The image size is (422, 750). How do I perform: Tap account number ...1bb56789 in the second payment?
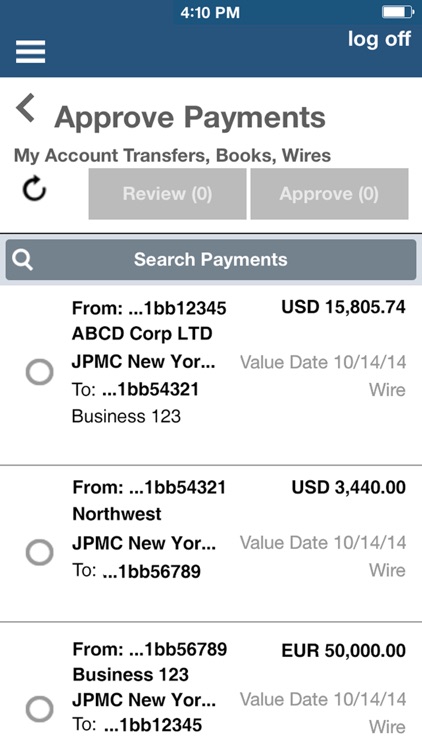click(x=151, y=571)
